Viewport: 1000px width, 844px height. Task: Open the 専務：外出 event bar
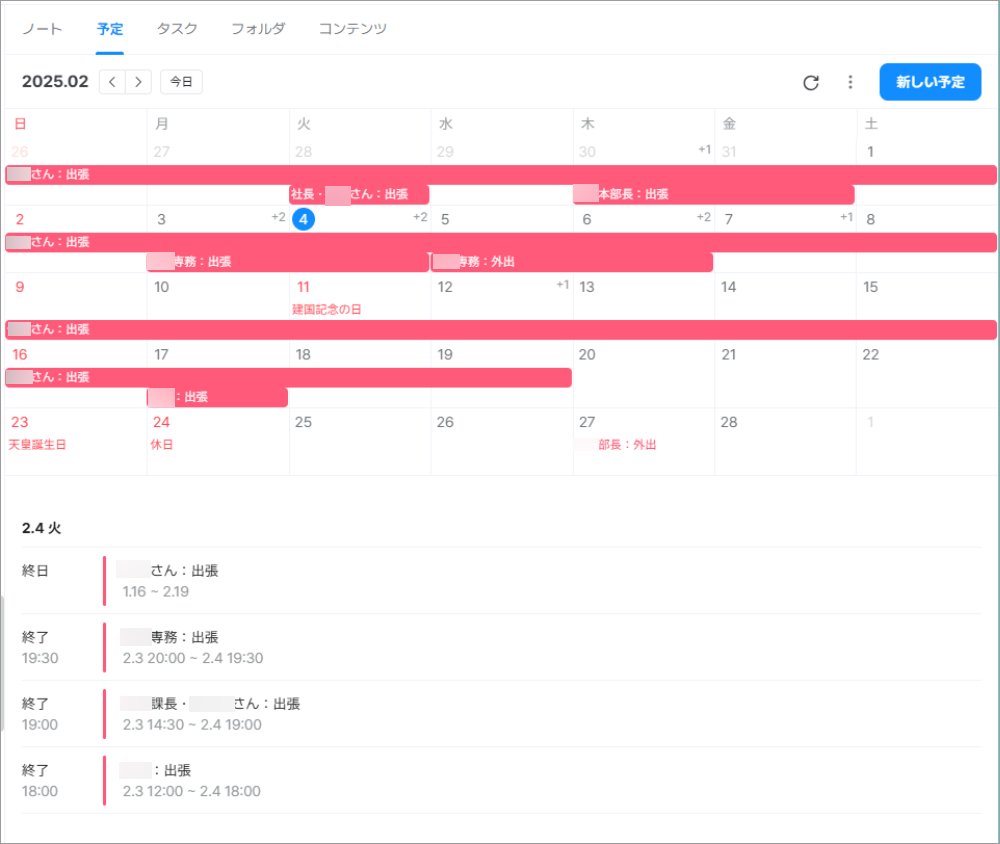572,262
